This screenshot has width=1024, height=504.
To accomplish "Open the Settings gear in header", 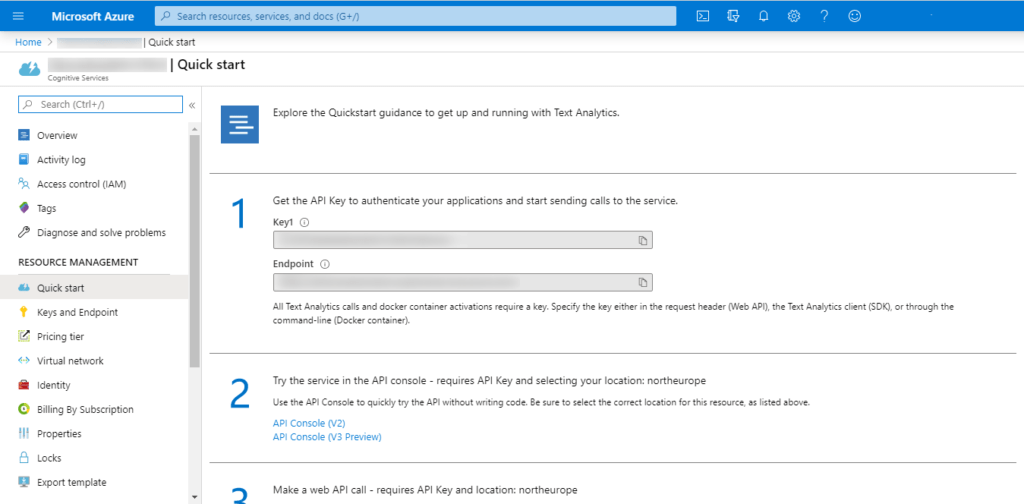I will point(794,16).
